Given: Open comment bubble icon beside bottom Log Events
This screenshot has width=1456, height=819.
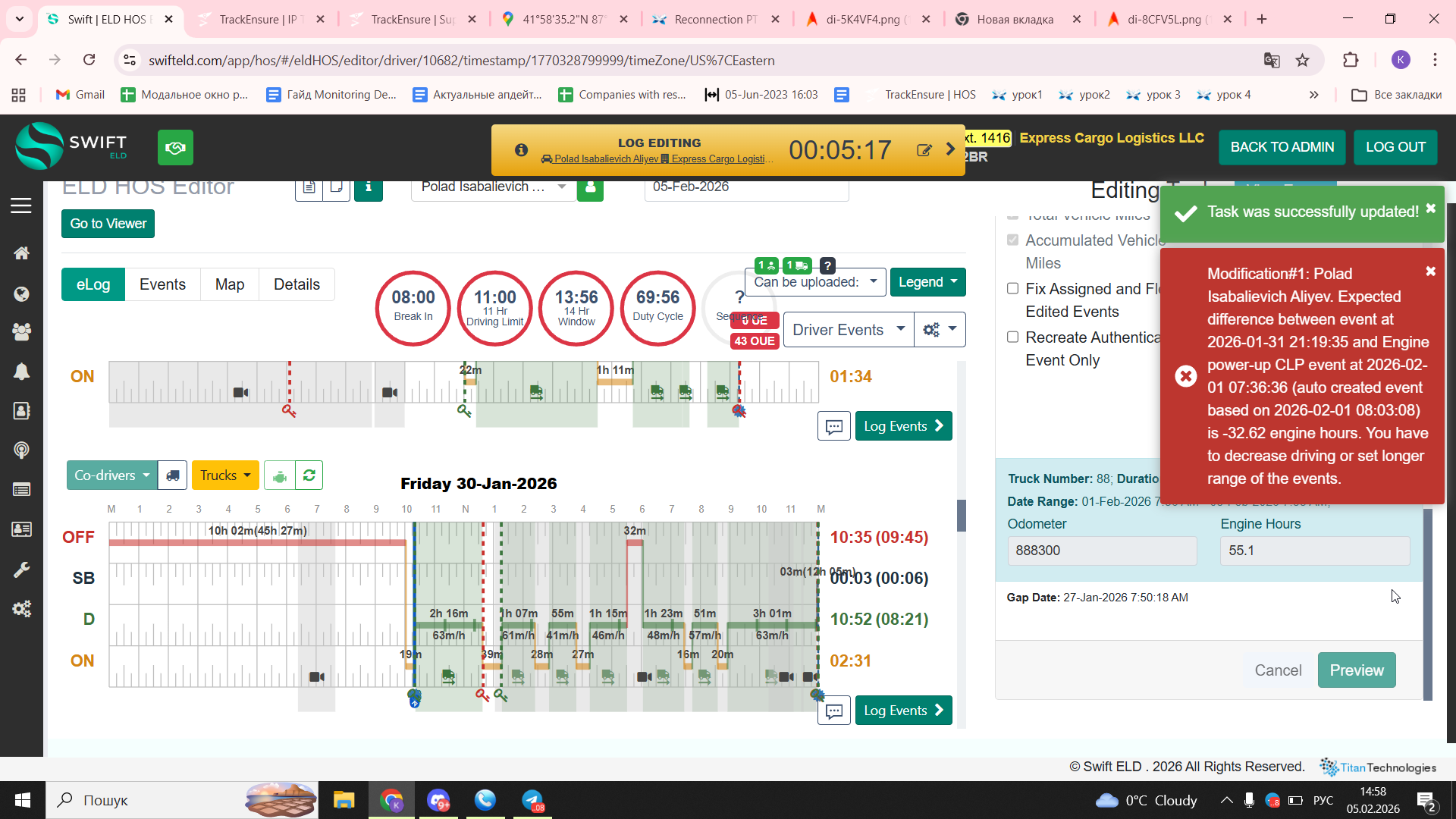Looking at the screenshot, I should point(833,711).
